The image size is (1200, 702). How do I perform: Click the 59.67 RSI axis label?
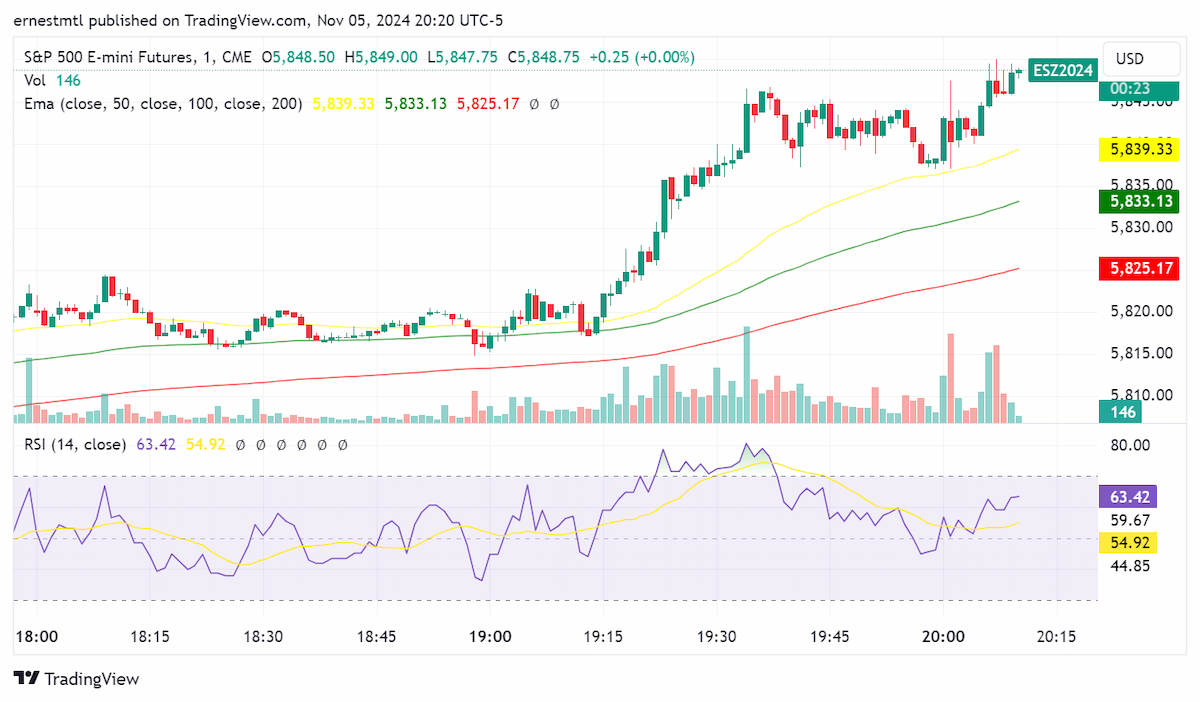point(1130,520)
